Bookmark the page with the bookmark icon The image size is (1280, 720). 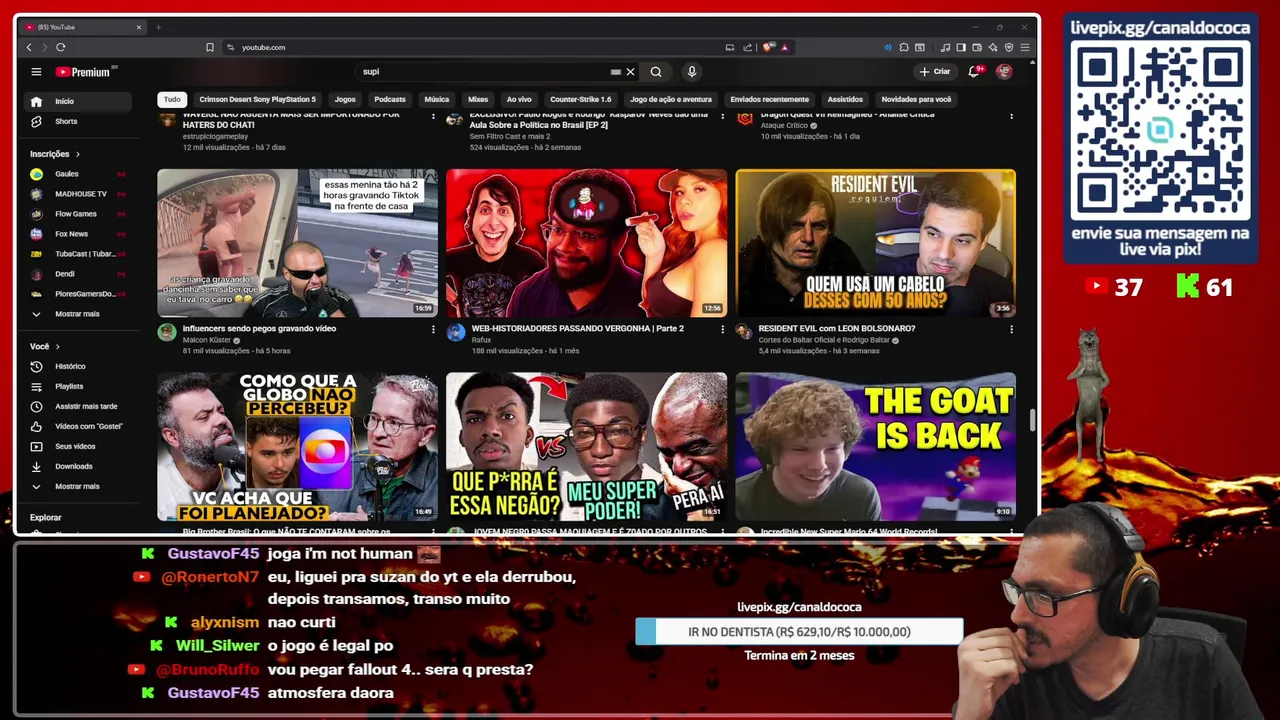click(x=210, y=47)
